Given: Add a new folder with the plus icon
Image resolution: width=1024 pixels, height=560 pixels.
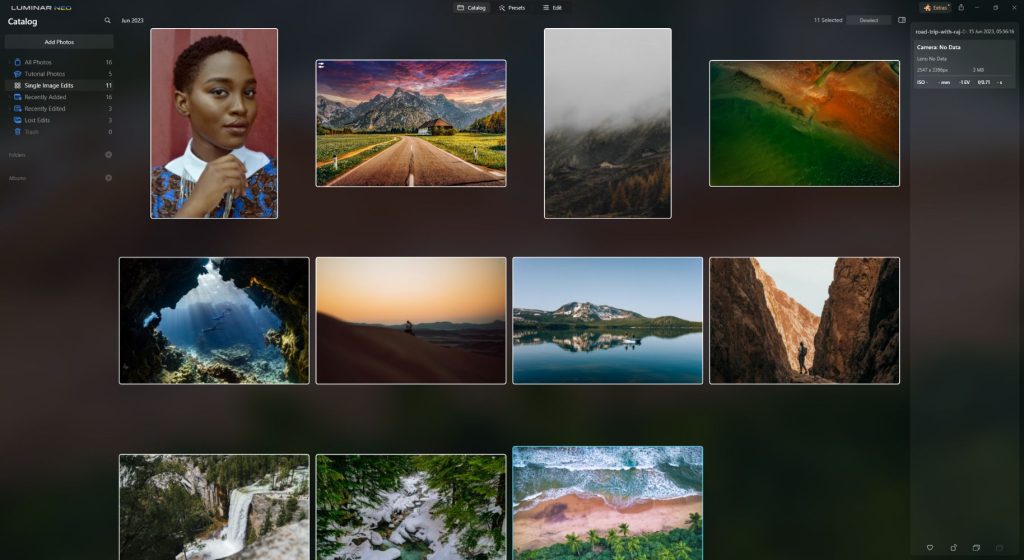Looking at the screenshot, I should [108, 155].
